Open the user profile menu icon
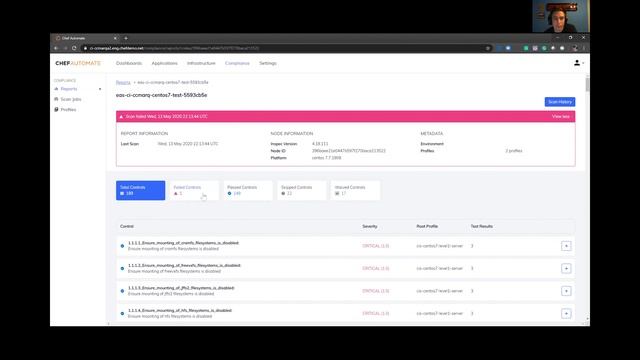Viewport: 640px width, 360px height. point(577,63)
